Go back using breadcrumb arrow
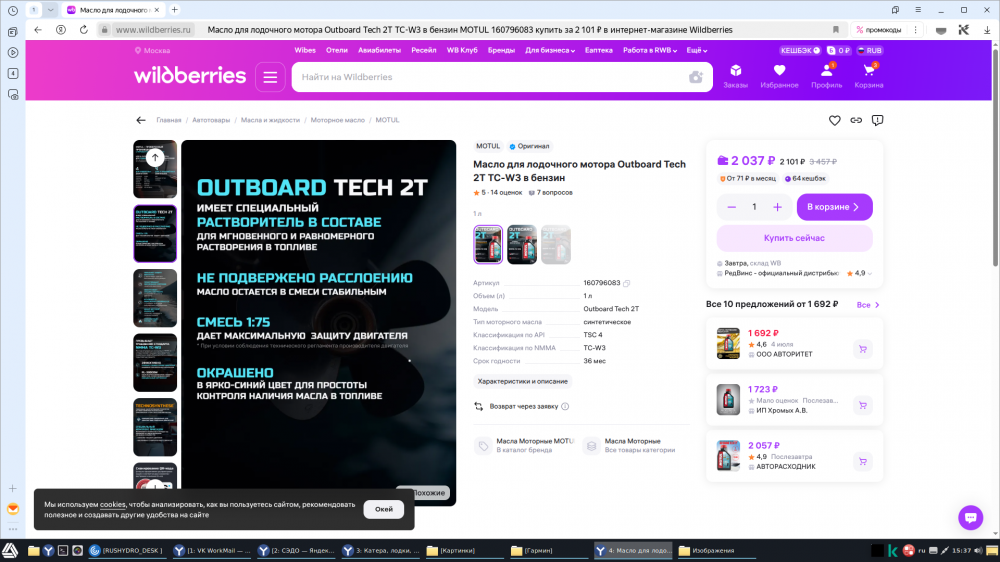This screenshot has height=562, width=1000. pyautogui.click(x=141, y=120)
